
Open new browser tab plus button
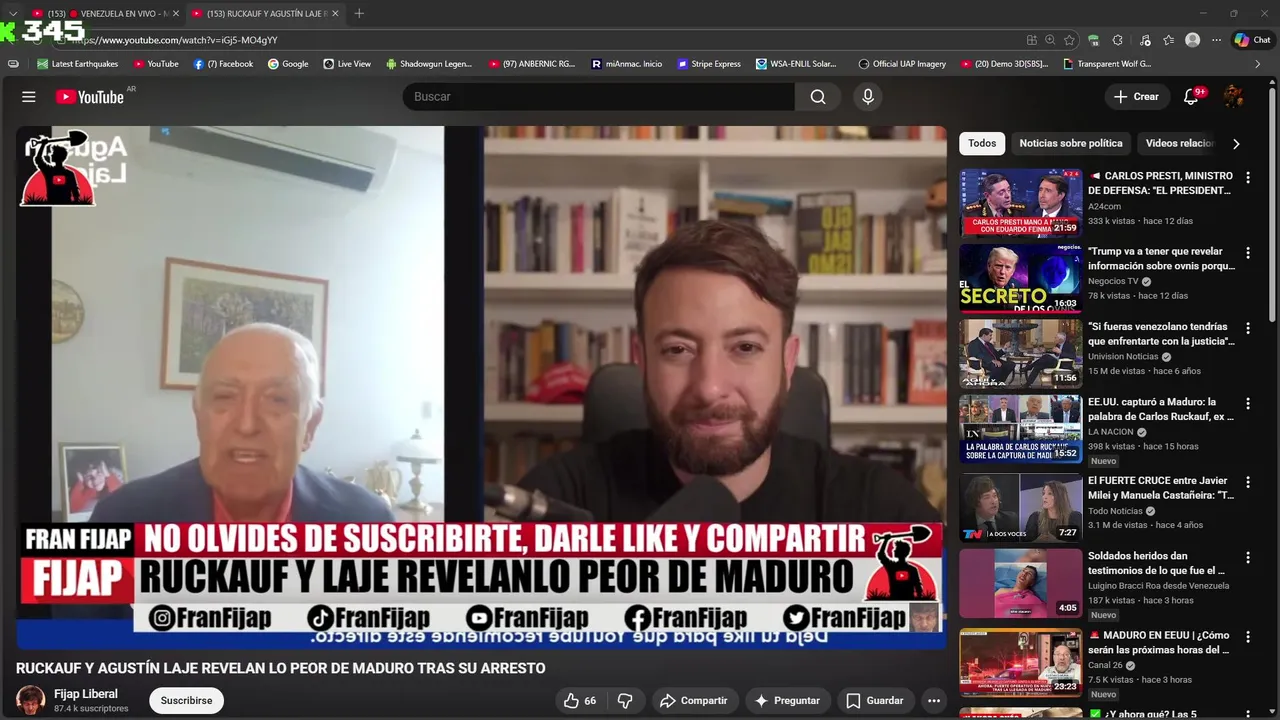(359, 14)
